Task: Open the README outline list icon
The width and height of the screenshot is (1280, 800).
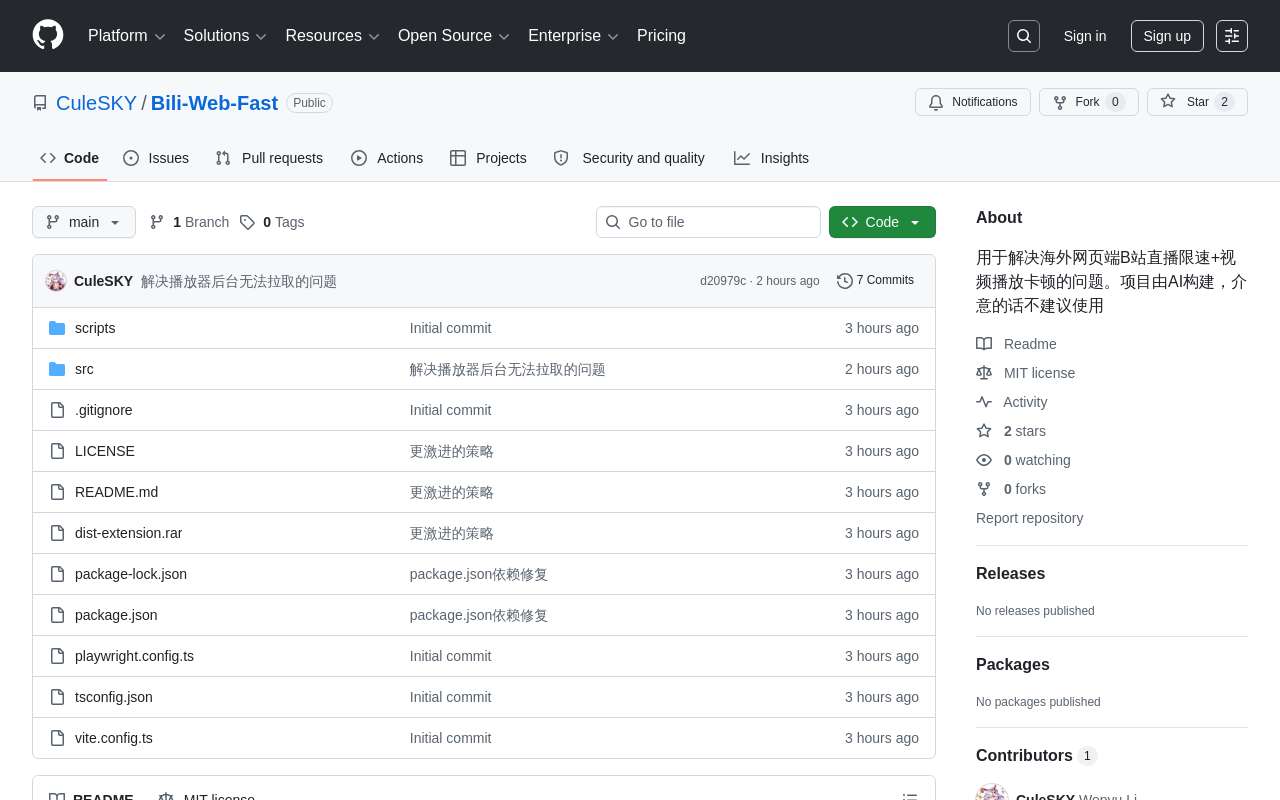Action: (x=910, y=798)
